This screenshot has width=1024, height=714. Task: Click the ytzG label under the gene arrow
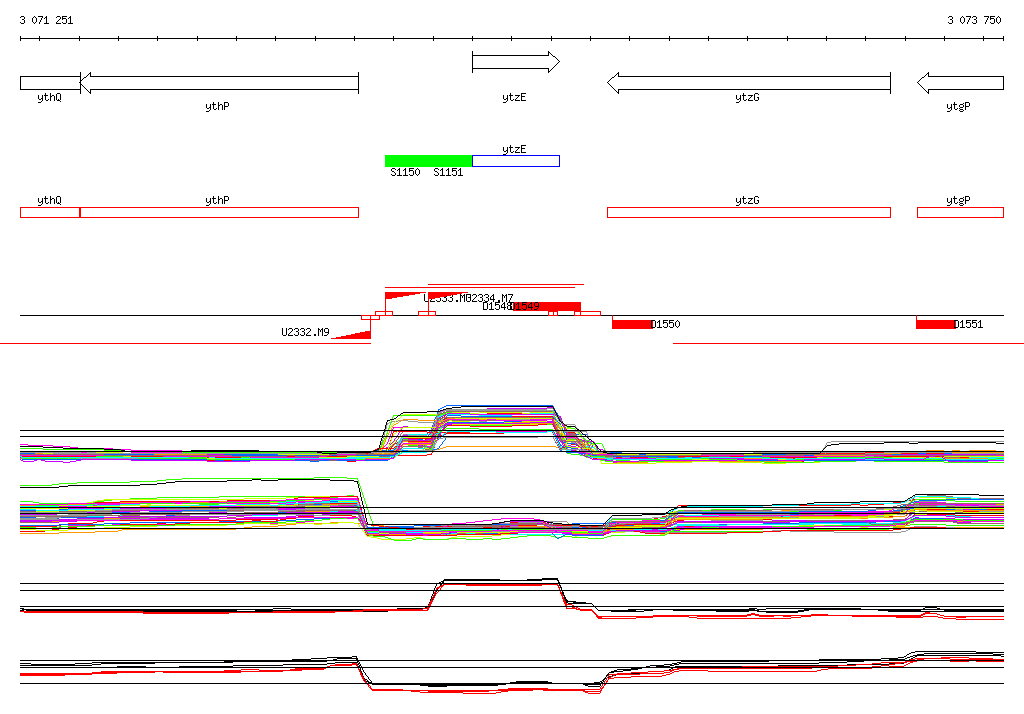[x=747, y=97]
